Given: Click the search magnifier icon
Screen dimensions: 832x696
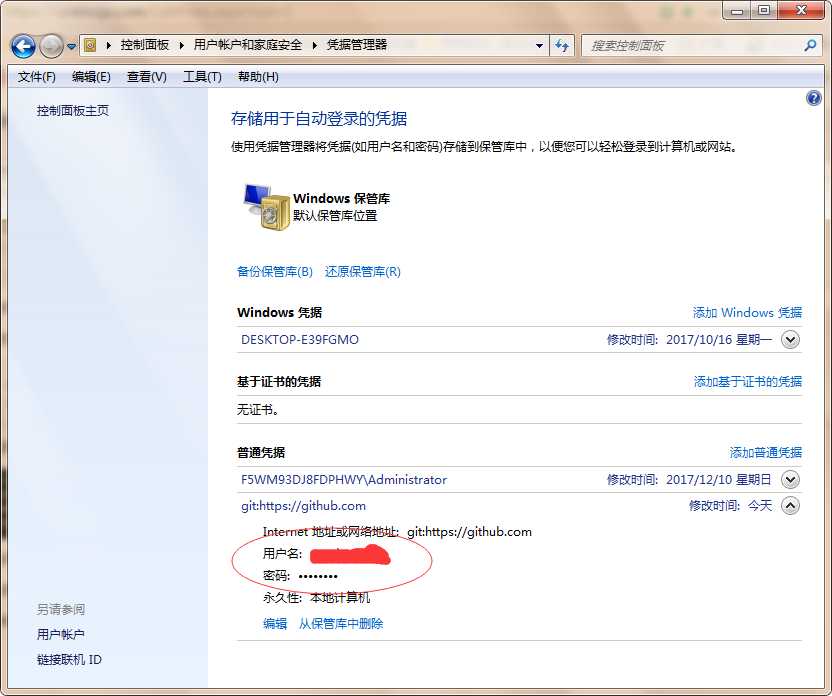Looking at the screenshot, I should tap(810, 46).
